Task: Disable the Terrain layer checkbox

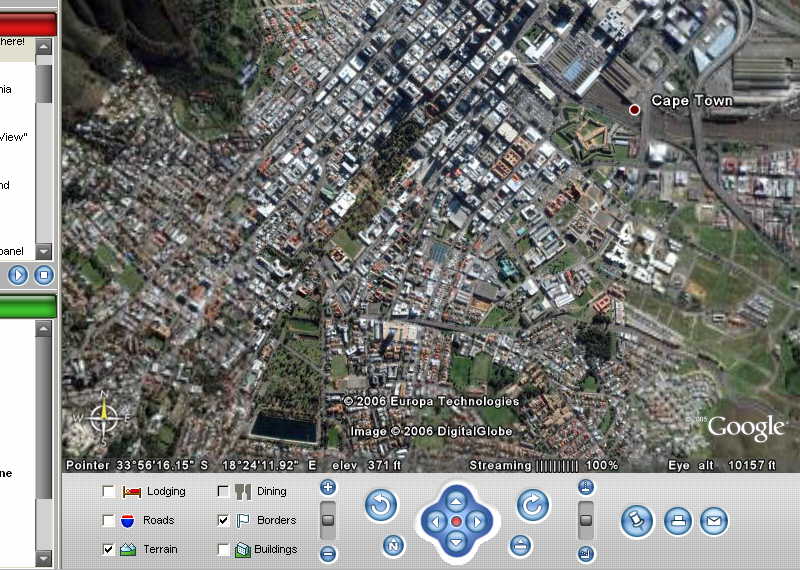Action: [x=108, y=549]
